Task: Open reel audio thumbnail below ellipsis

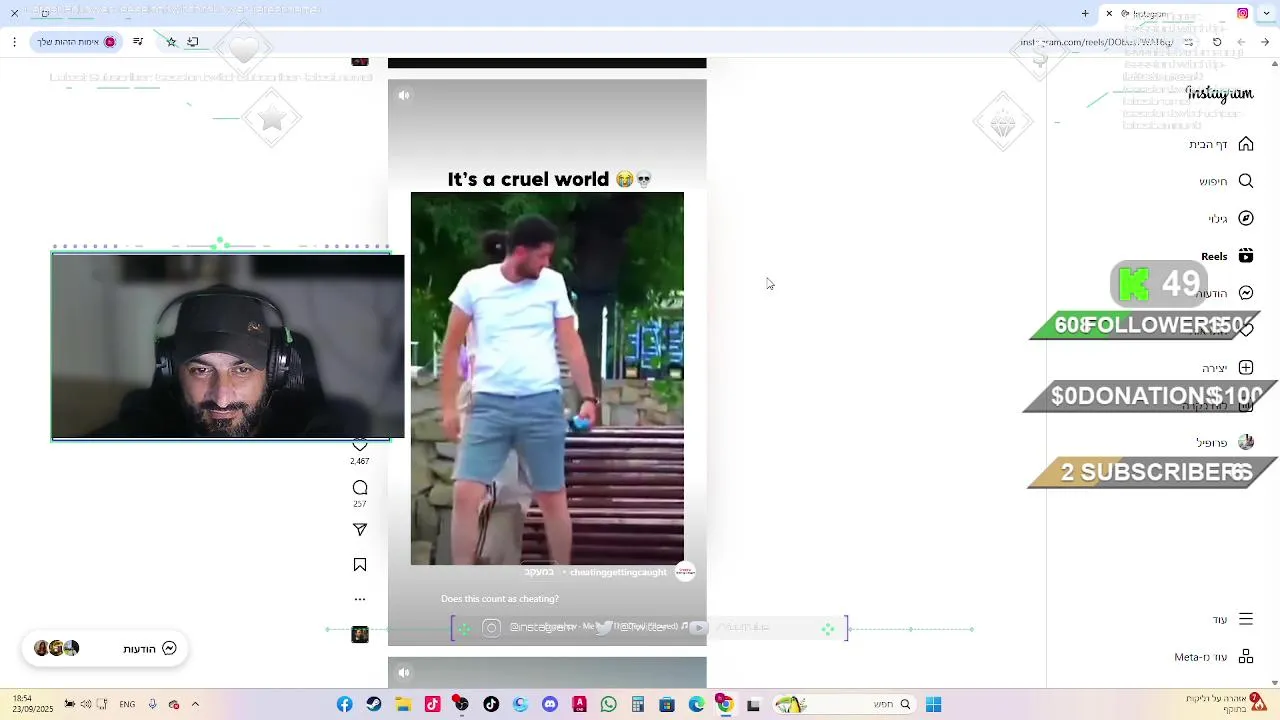Action: click(x=360, y=634)
